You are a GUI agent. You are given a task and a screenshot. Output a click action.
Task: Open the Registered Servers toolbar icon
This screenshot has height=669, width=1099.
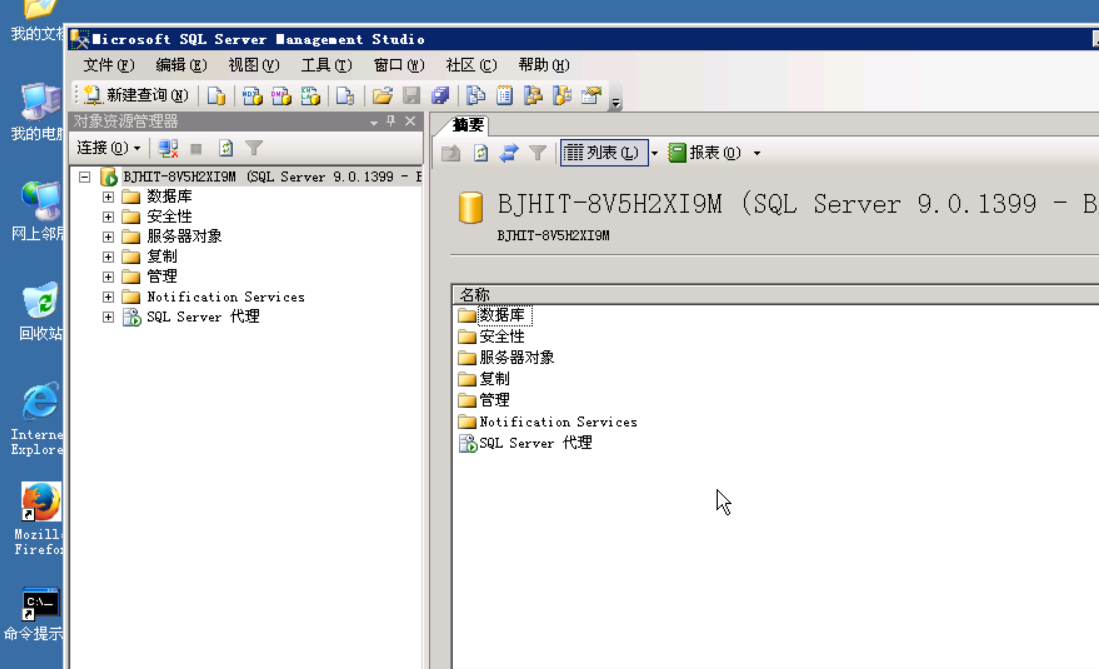[x=476, y=95]
